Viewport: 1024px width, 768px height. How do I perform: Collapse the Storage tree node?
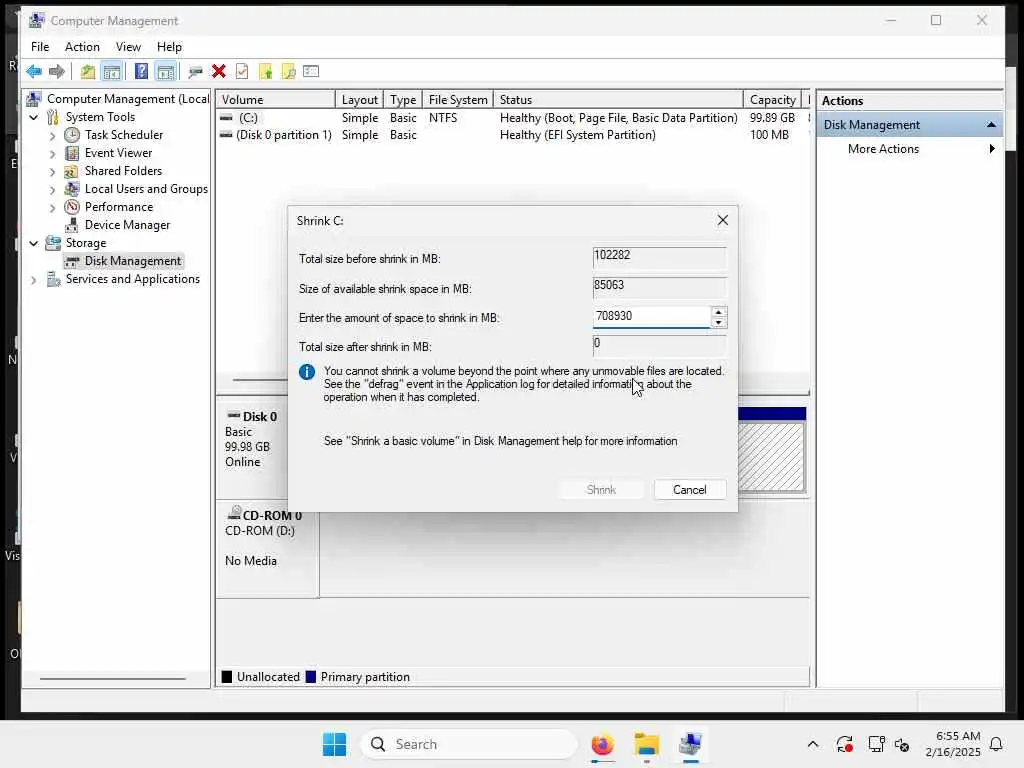click(33, 244)
